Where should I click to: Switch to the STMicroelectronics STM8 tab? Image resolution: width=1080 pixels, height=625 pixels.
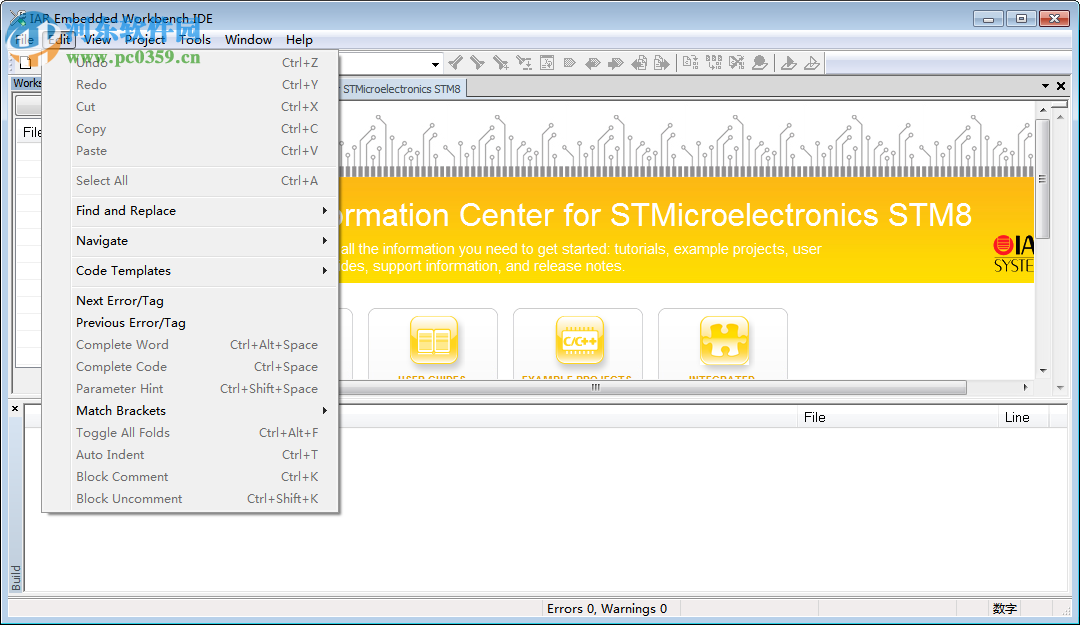401,88
